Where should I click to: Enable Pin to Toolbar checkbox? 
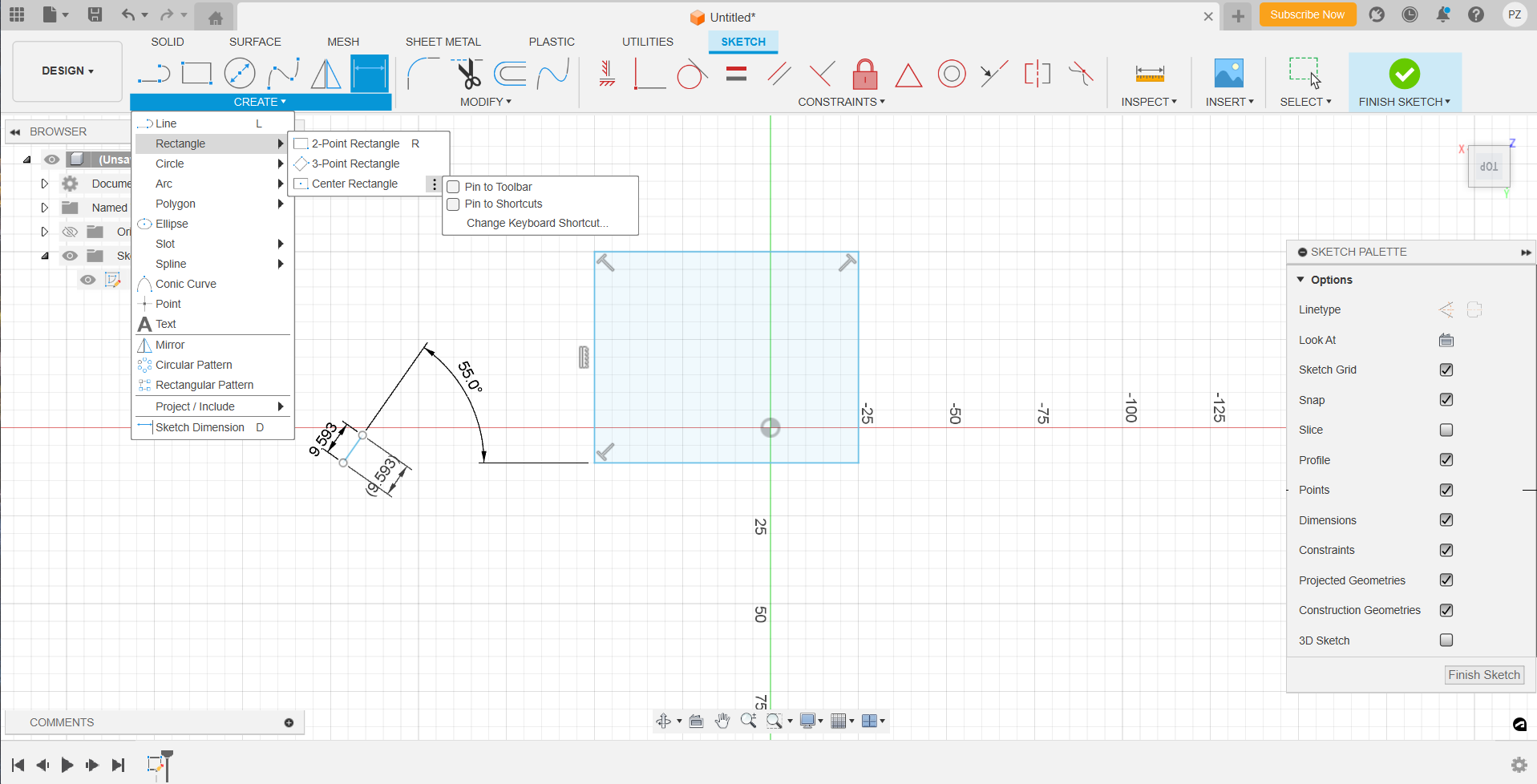click(453, 187)
